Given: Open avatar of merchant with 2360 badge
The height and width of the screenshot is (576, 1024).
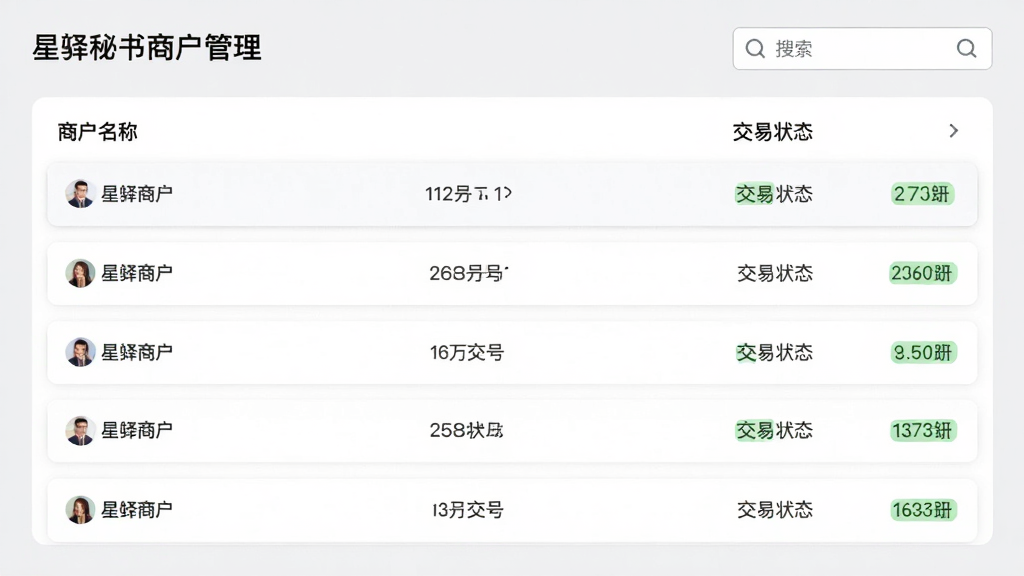Looking at the screenshot, I should [x=80, y=273].
